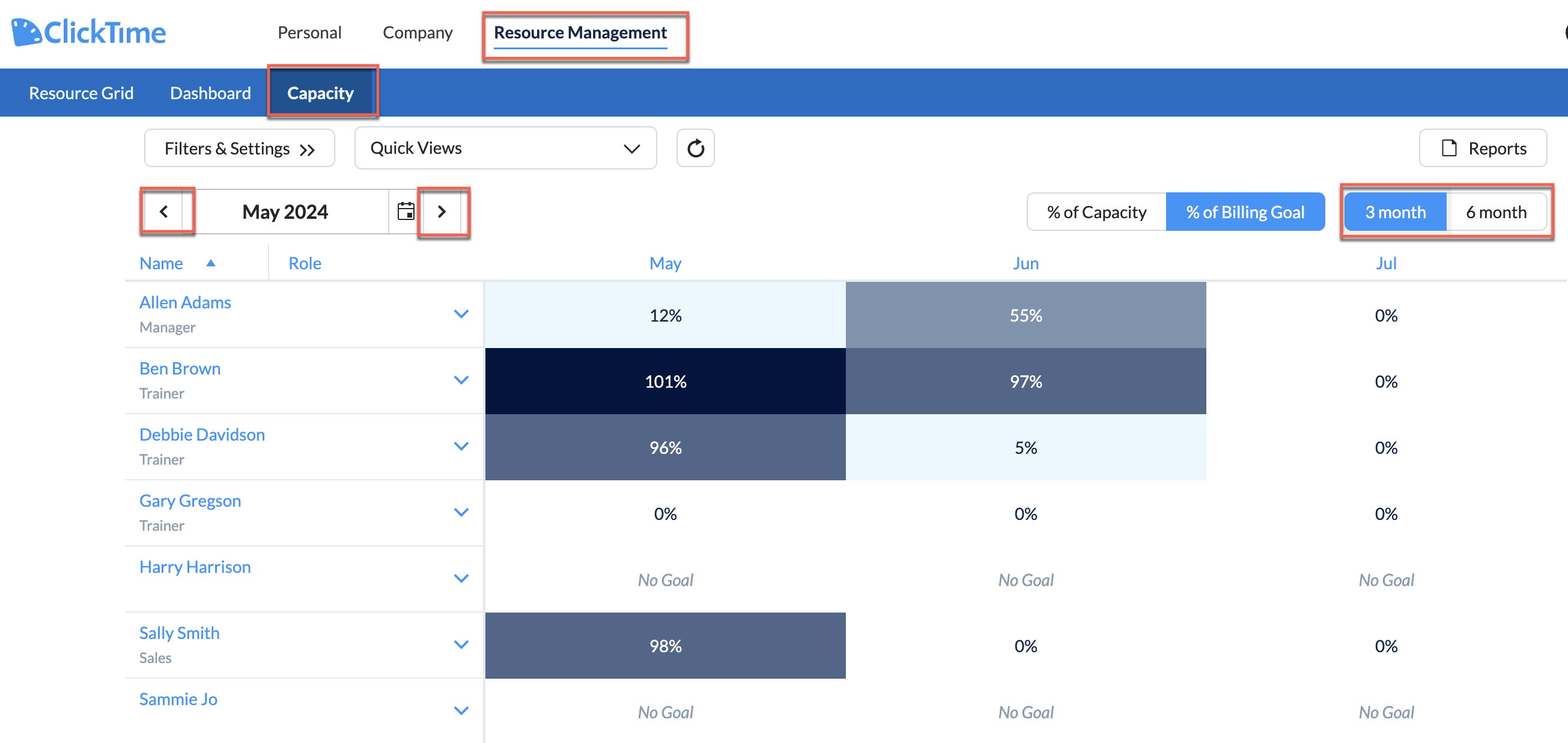
Task: Click the Sales role under Sally Smith
Action: pos(155,658)
